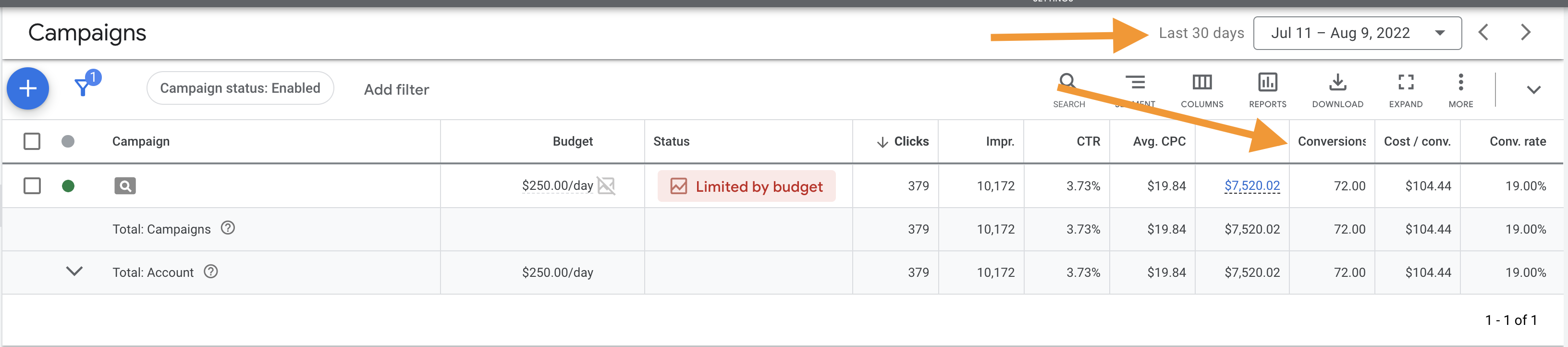Viewport: 1568px width, 347px height.
Task: Toggle the select-all checkbox in header
Action: (x=32, y=141)
